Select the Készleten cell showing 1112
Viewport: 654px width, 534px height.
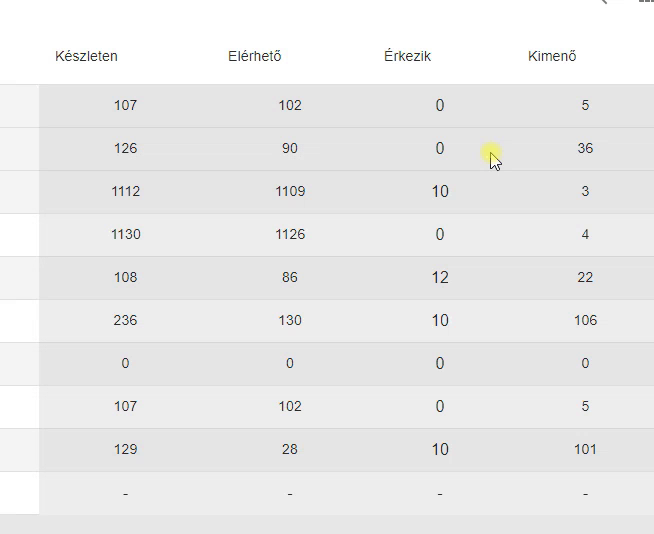126,191
